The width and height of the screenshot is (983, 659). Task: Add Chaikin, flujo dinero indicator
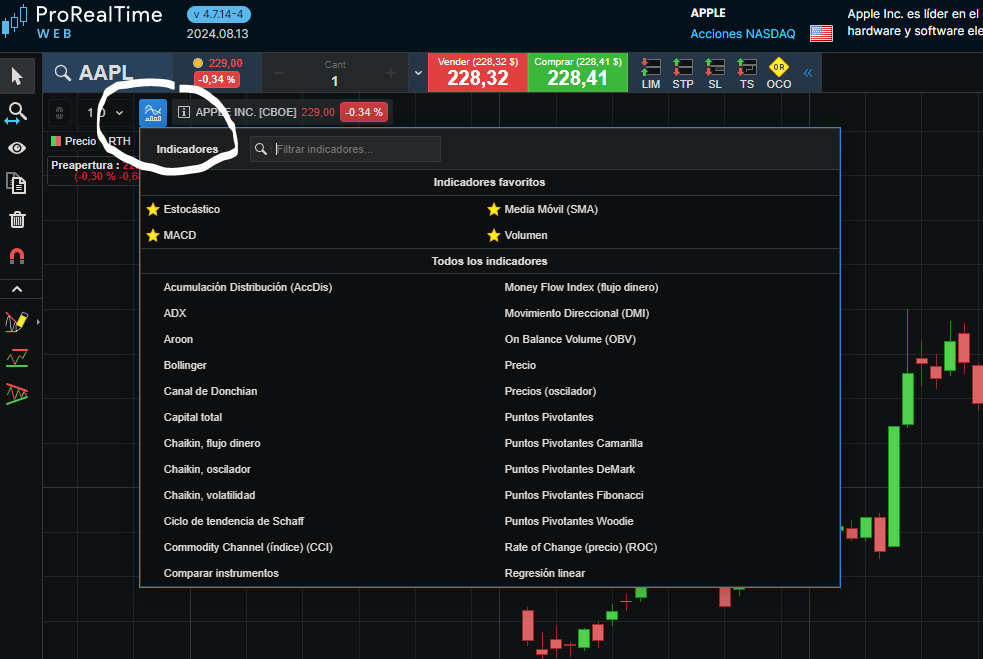[x=212, y=443]
